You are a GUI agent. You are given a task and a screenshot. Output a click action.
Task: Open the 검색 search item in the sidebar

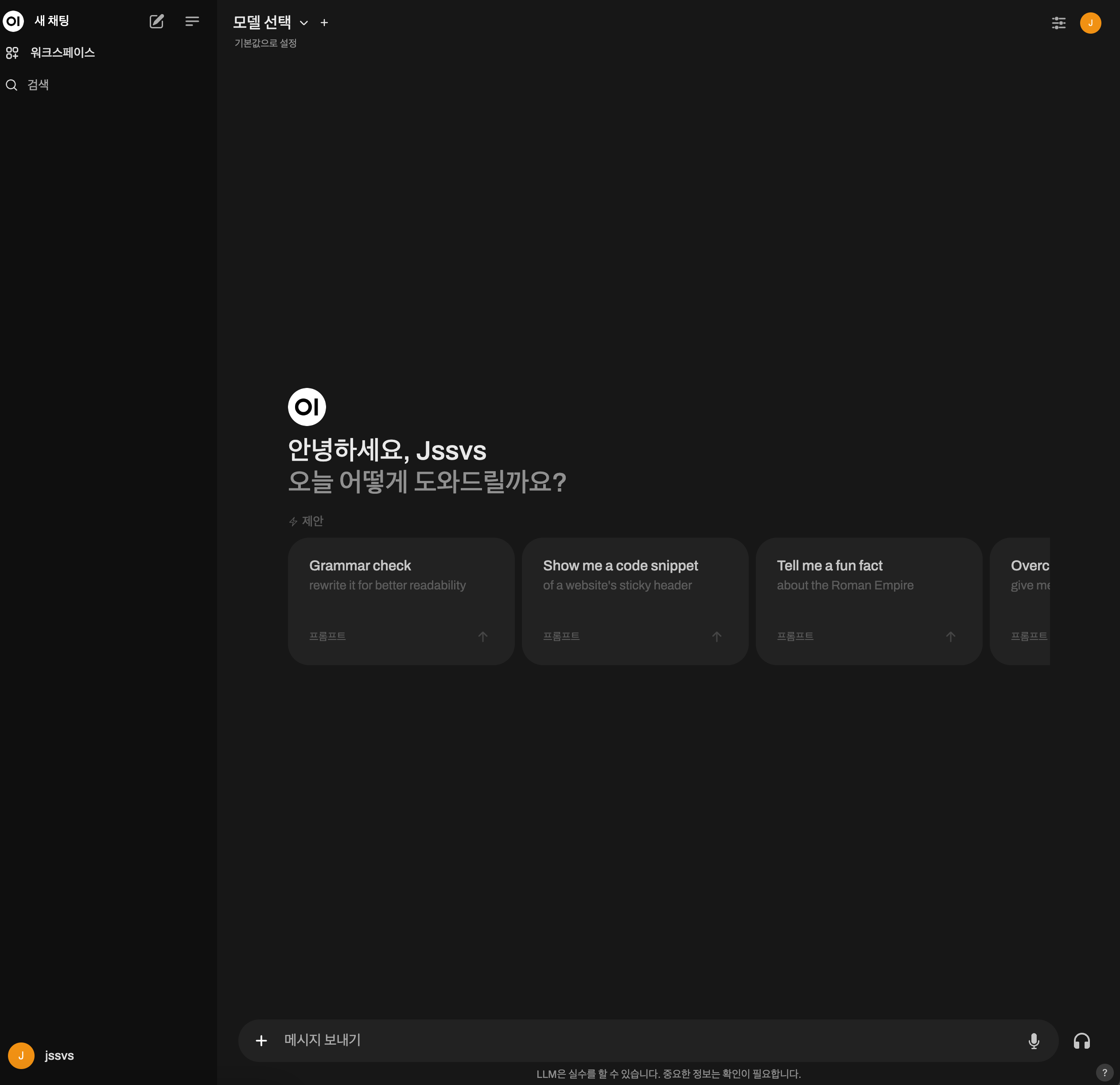tap(38, 85)
